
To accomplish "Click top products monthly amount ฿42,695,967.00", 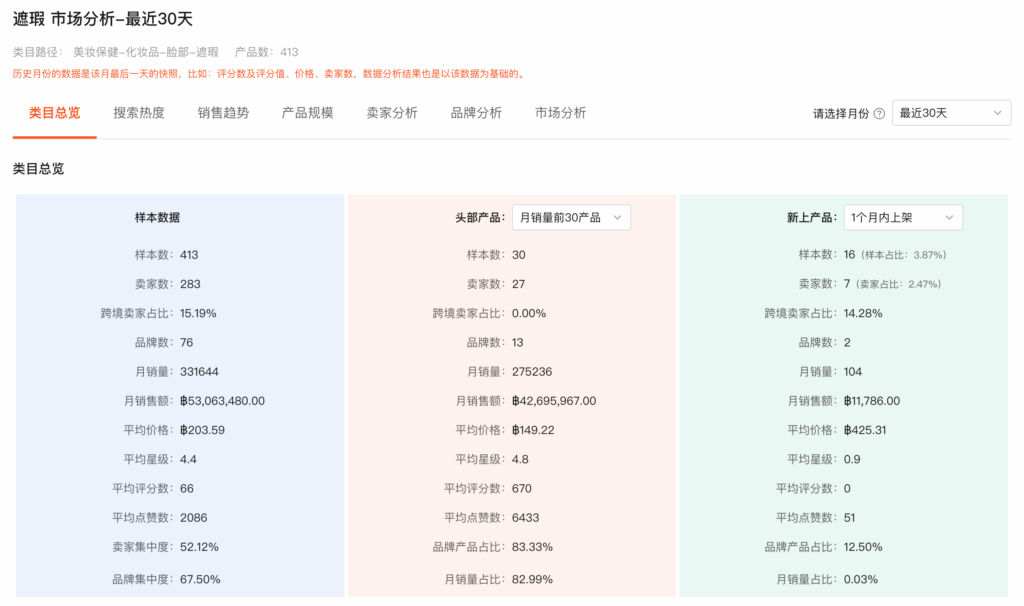I will point(554,401).
